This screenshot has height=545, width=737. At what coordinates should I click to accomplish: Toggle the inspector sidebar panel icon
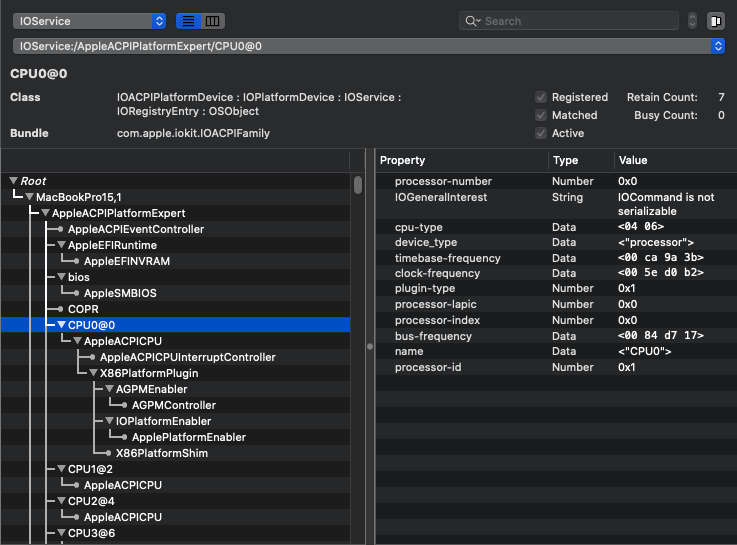(715, 21)
